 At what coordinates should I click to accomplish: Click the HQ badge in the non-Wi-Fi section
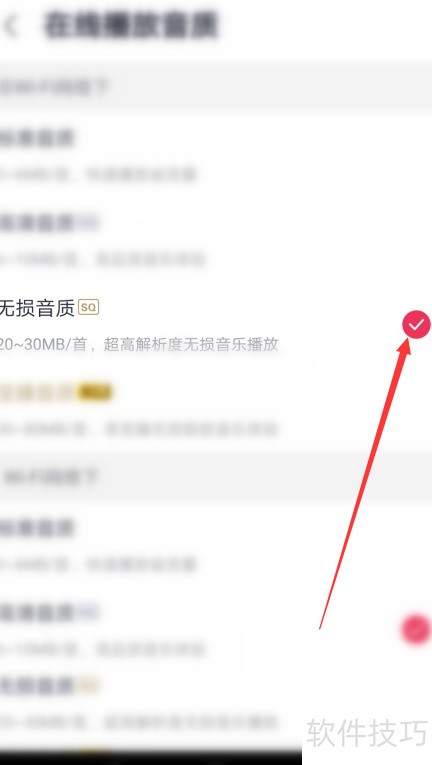[88, 612]
